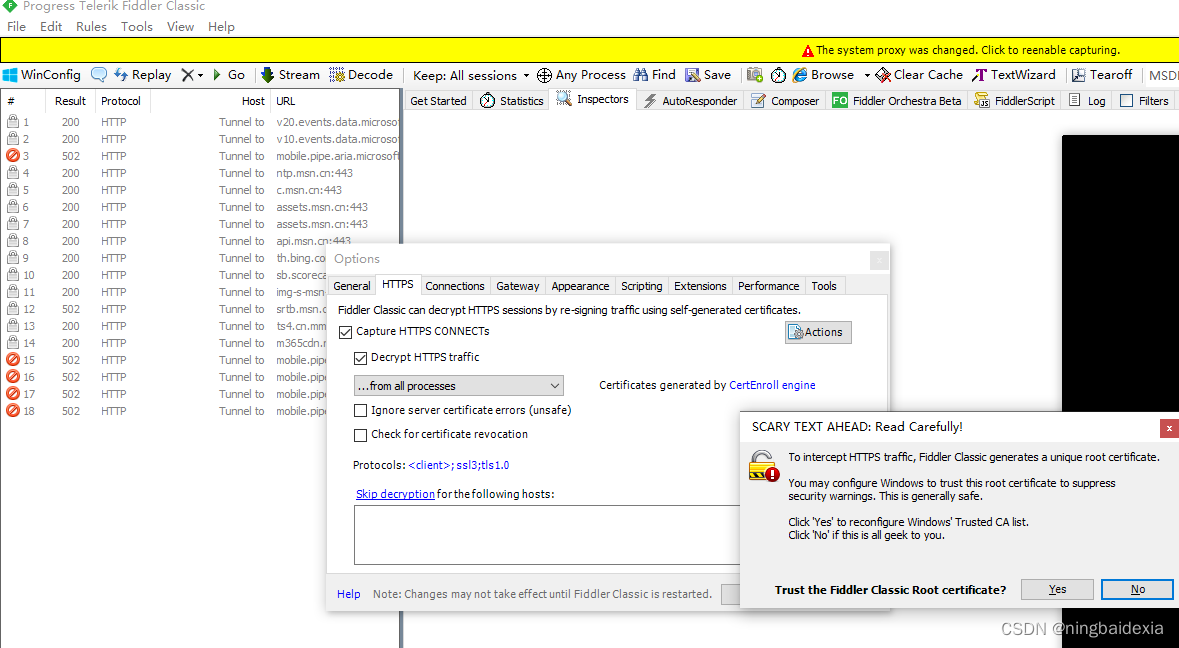This screenshot has height=648, width=1179.
Task: Expand the Remove X dropdown arrow
Action: [x=200, y=75]
